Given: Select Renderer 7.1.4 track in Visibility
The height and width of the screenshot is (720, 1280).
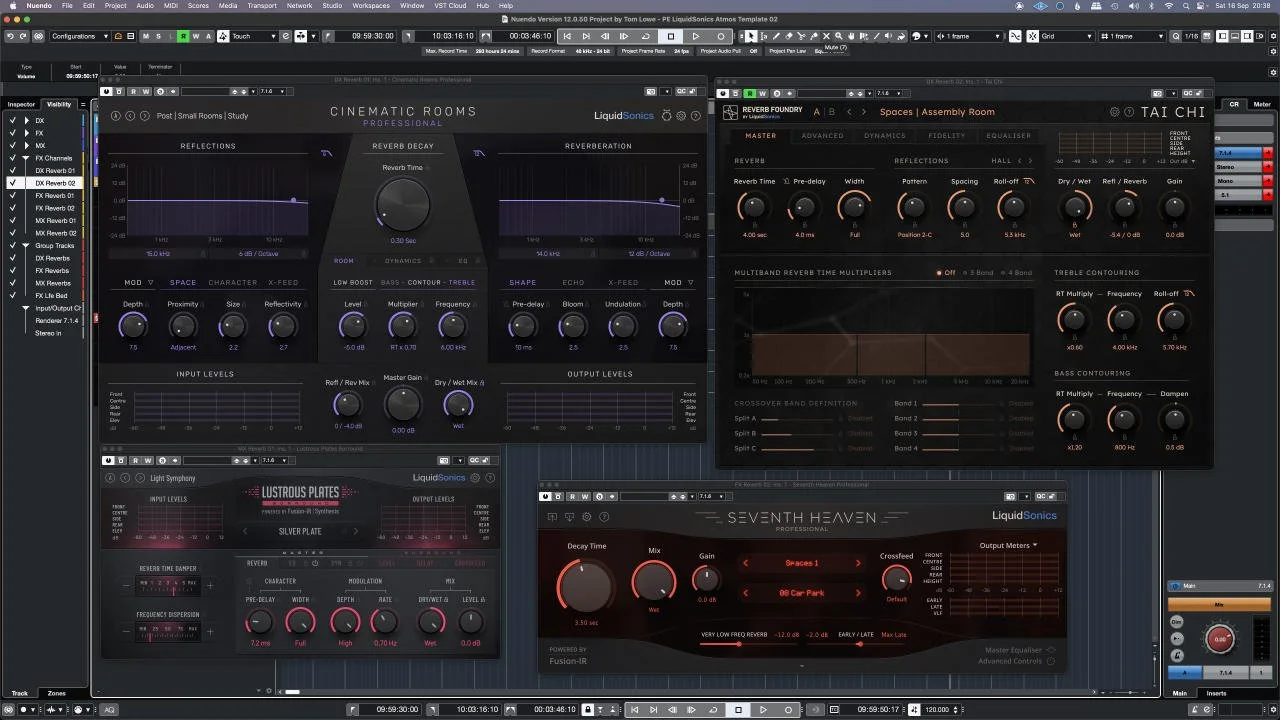Looking at the screenshot, I should tap(56, 321).
